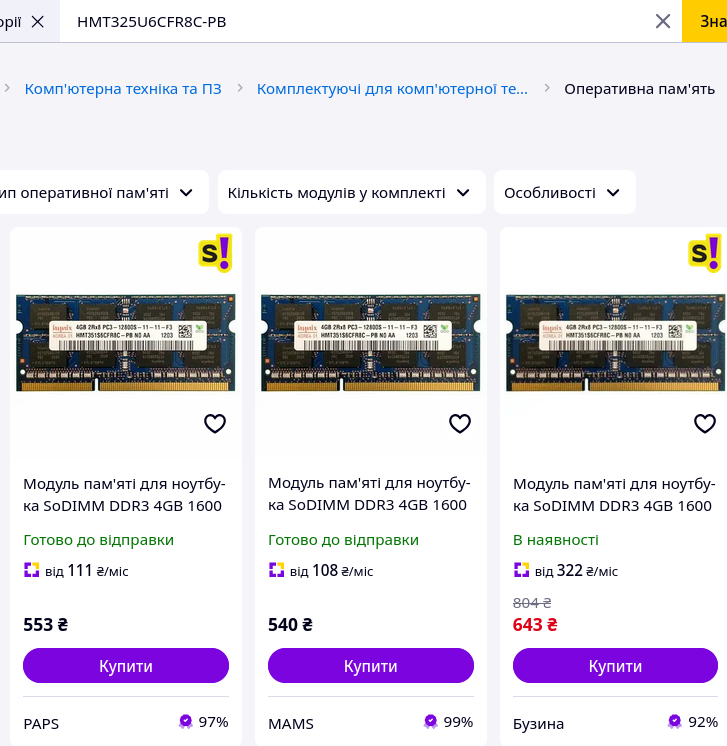Image resolution: width=727 pixels, height=746 pixels.
Task: Open Комплектуючі для комп'ютерної техніки breadcrumb
Action: point(392,89)
